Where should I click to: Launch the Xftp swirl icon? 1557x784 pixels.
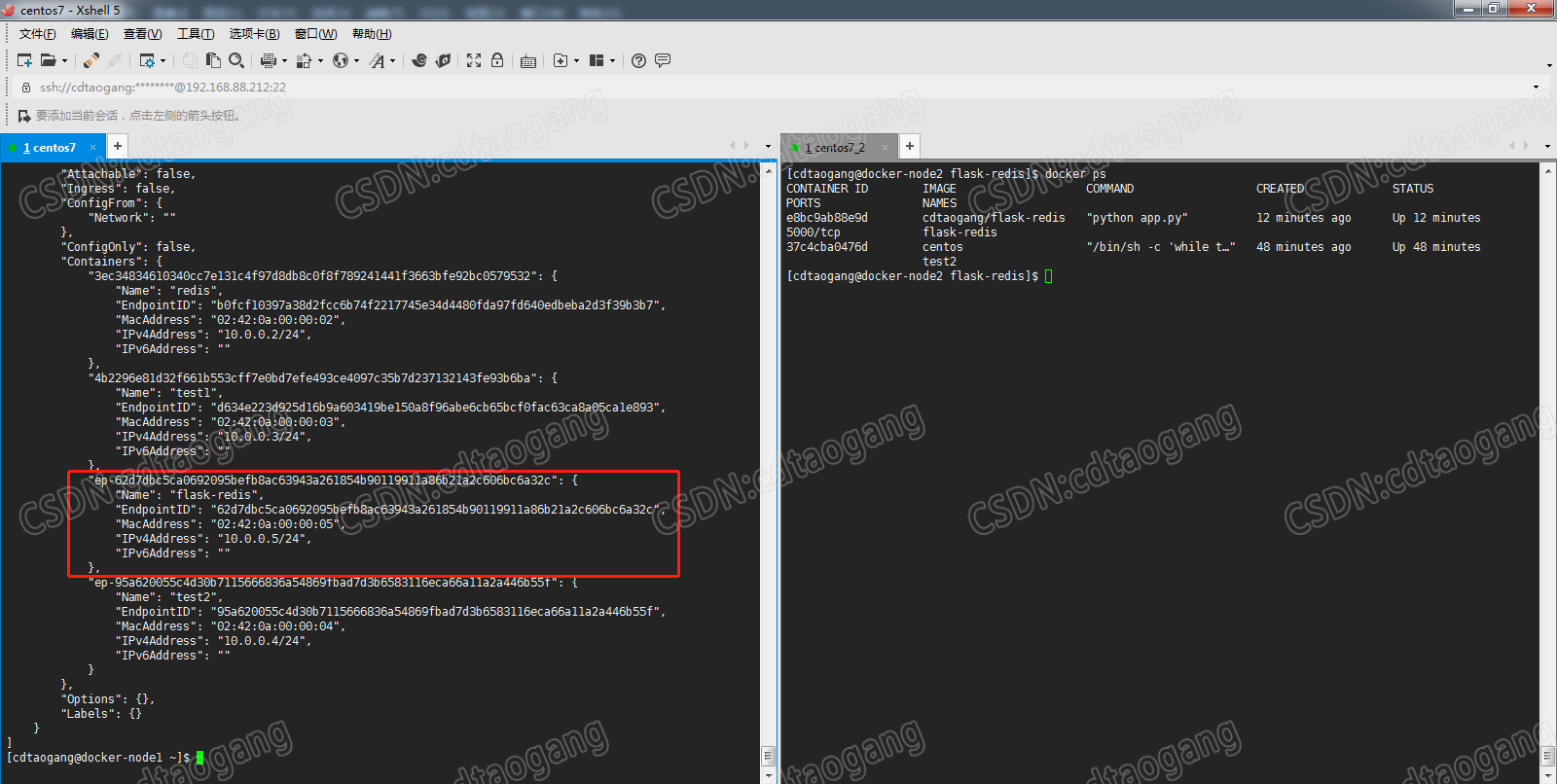(x=419, y=60)
